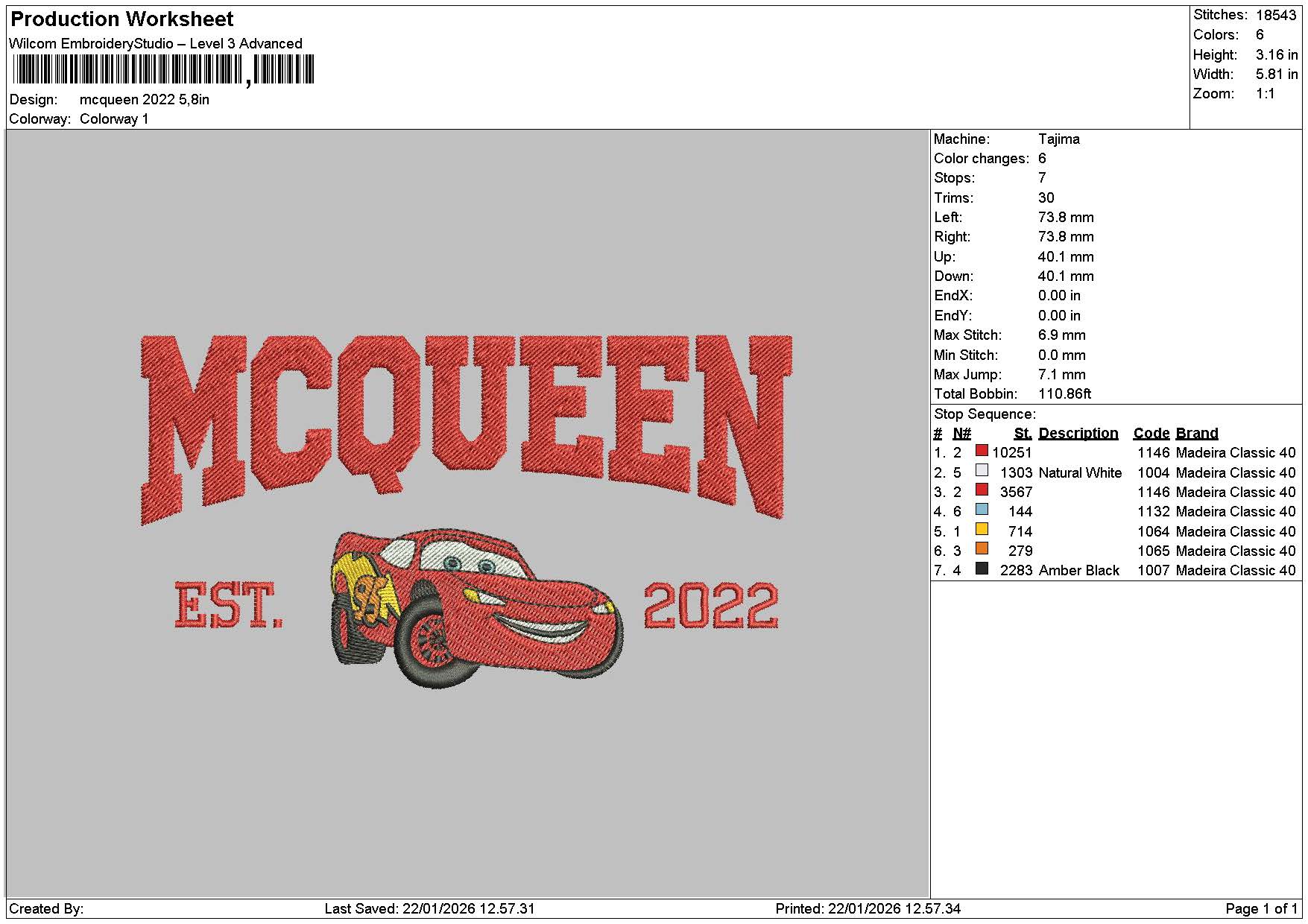The height and width of the screenshot is (924, 1308).
Task: Click Madeira Classic 40 brand in stop 7
Action: point(1236,571)
